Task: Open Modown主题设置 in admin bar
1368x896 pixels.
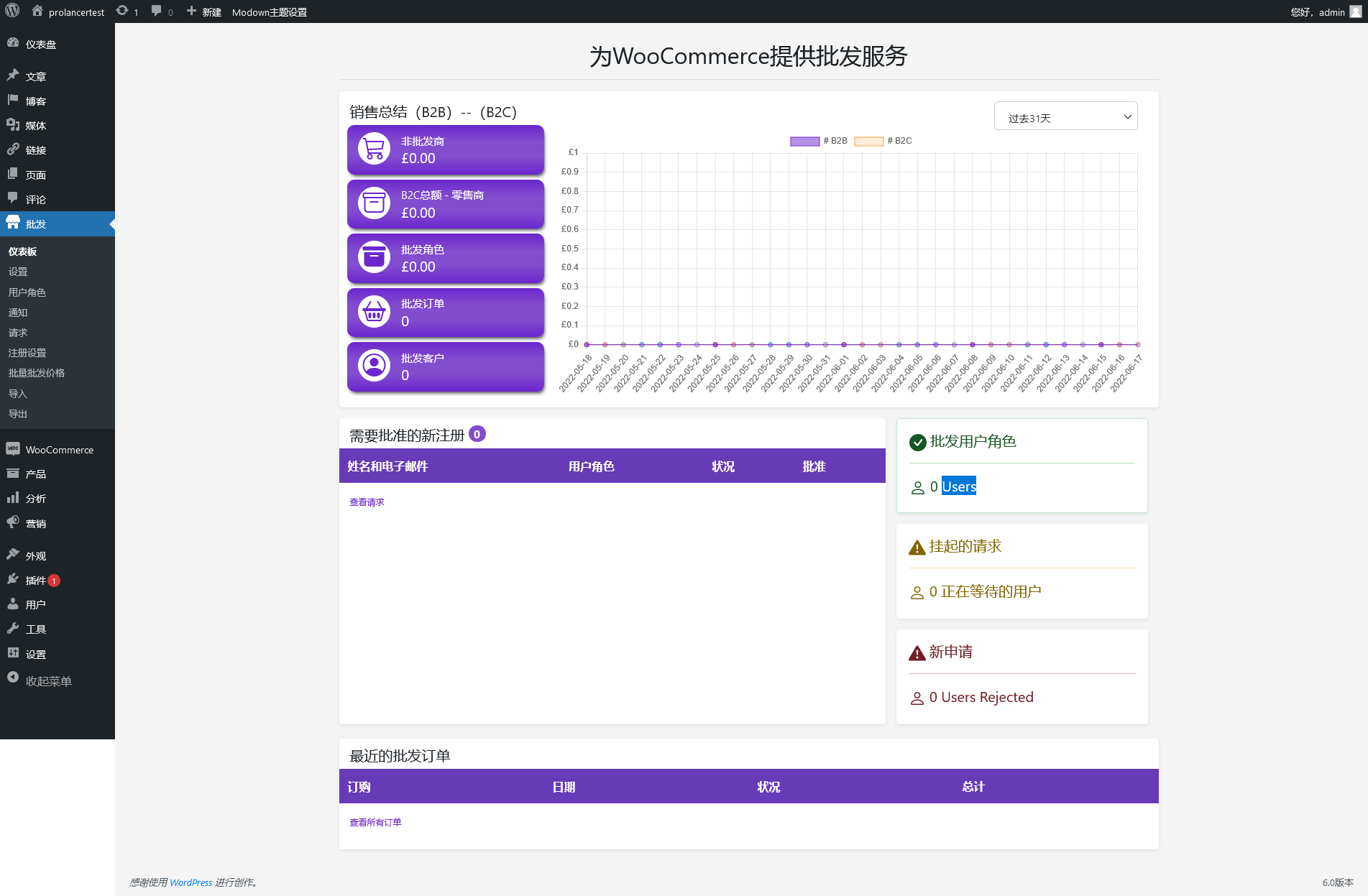Action: 270,12
